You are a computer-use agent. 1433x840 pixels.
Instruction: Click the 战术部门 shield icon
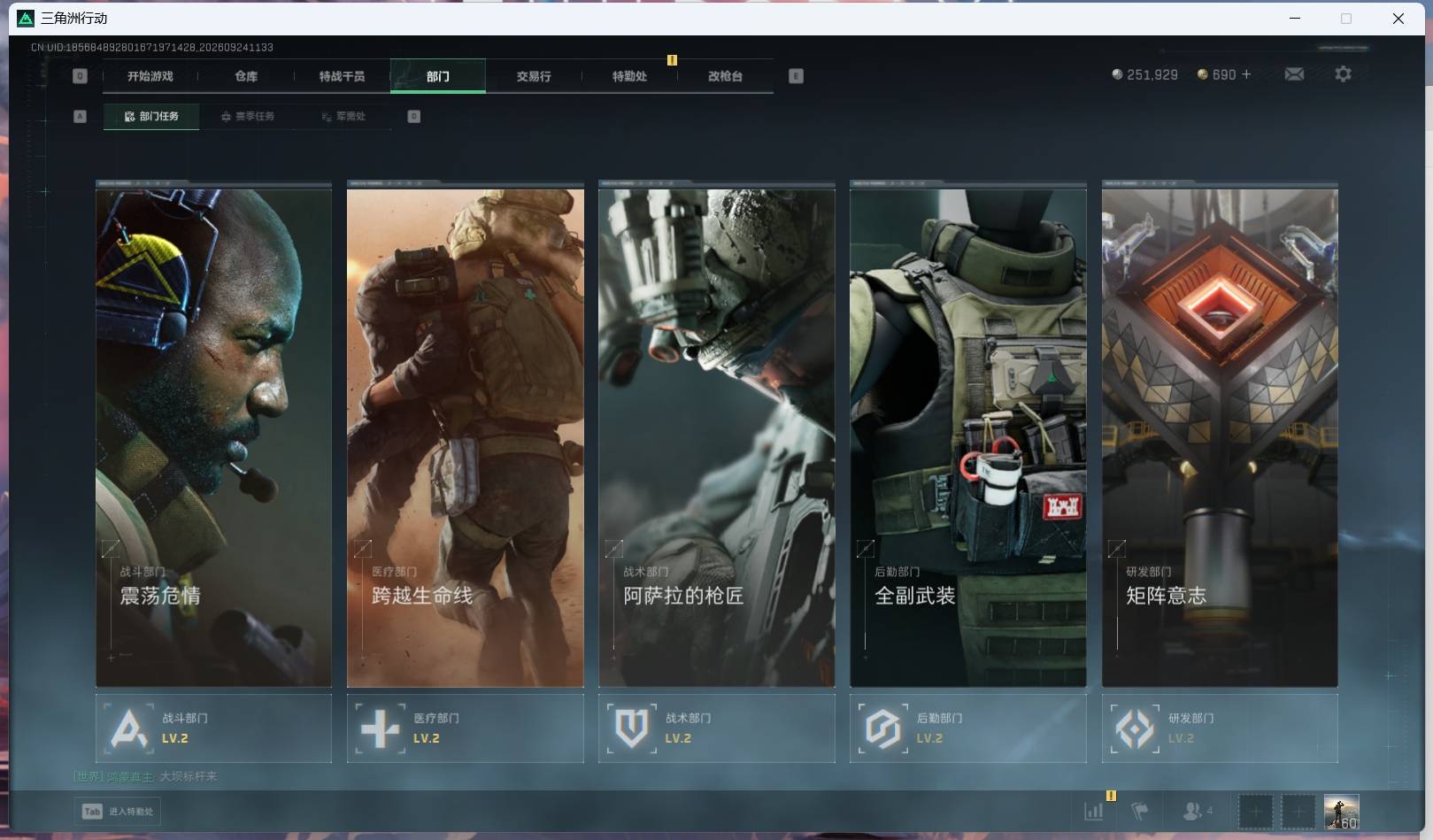tap(632, 728)
